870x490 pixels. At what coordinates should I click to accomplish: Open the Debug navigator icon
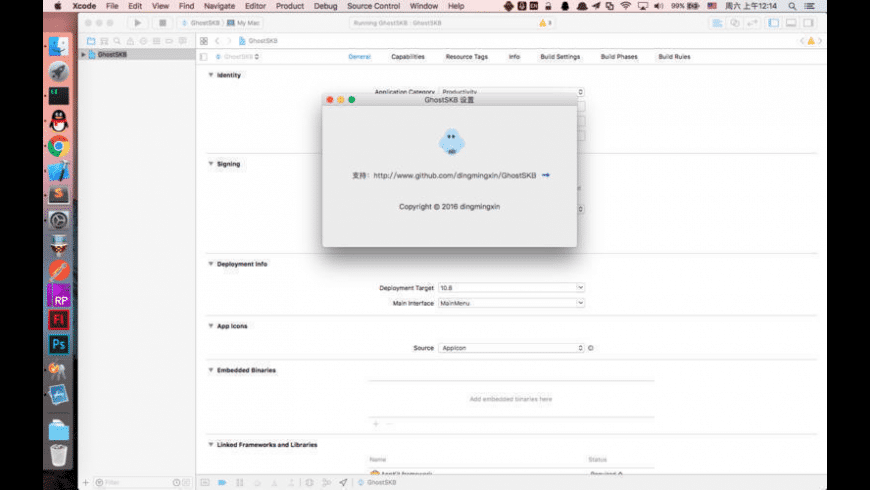(156, 41)
